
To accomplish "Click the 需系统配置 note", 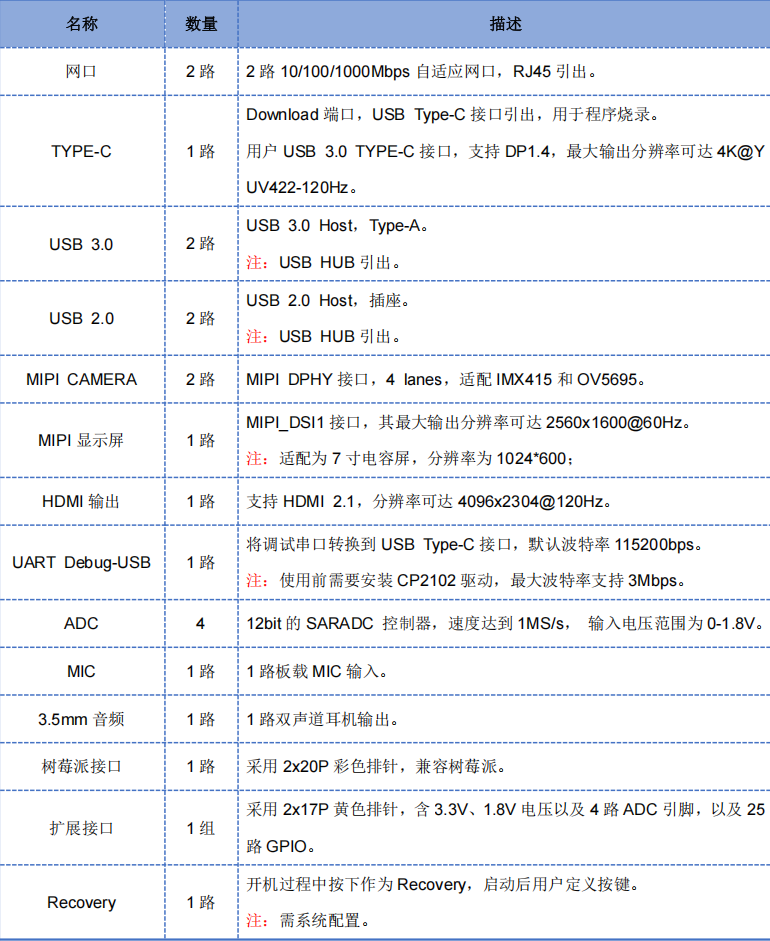I will (308, 921).
